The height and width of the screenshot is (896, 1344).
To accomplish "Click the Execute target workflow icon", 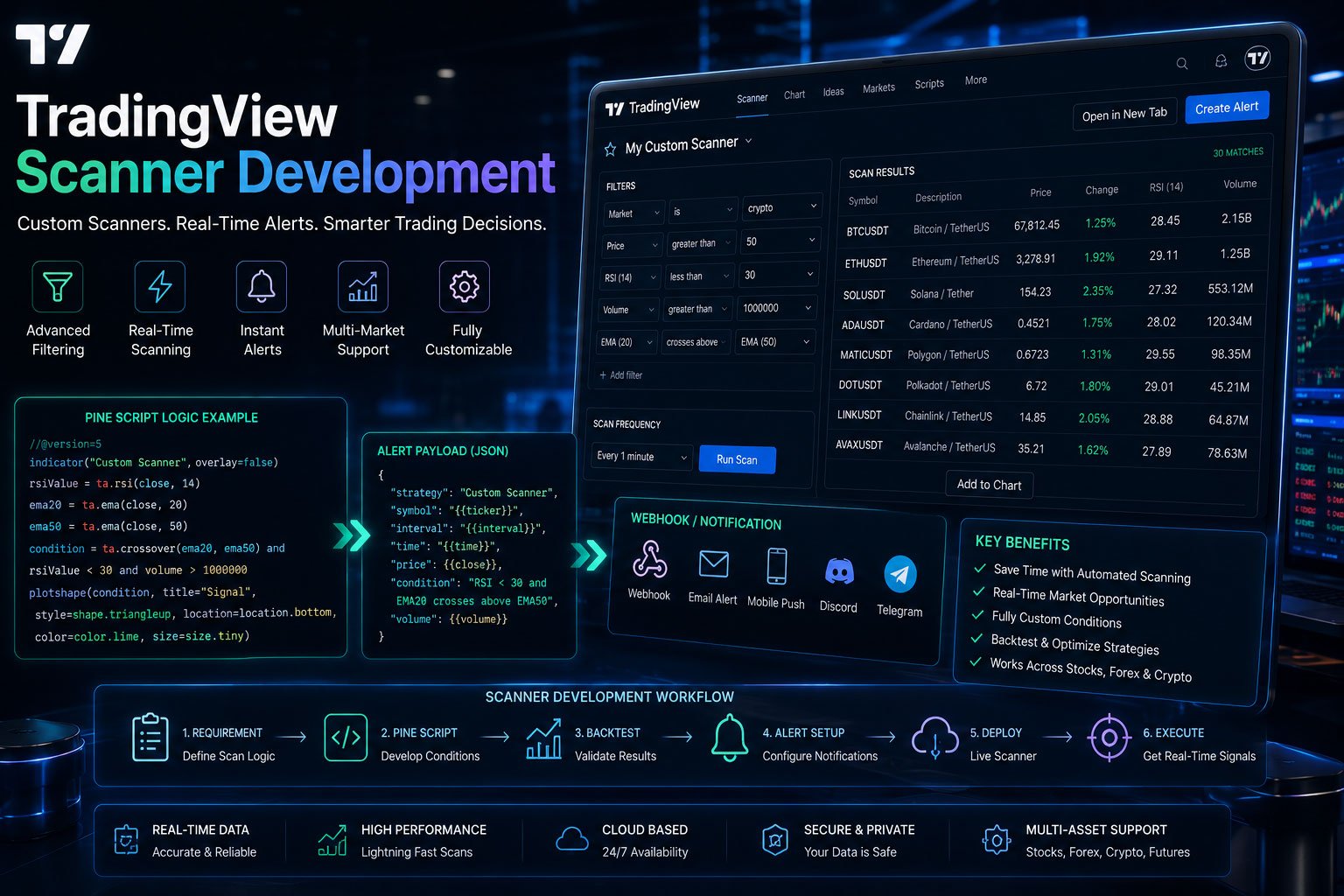I will (x=1109, y=738).
